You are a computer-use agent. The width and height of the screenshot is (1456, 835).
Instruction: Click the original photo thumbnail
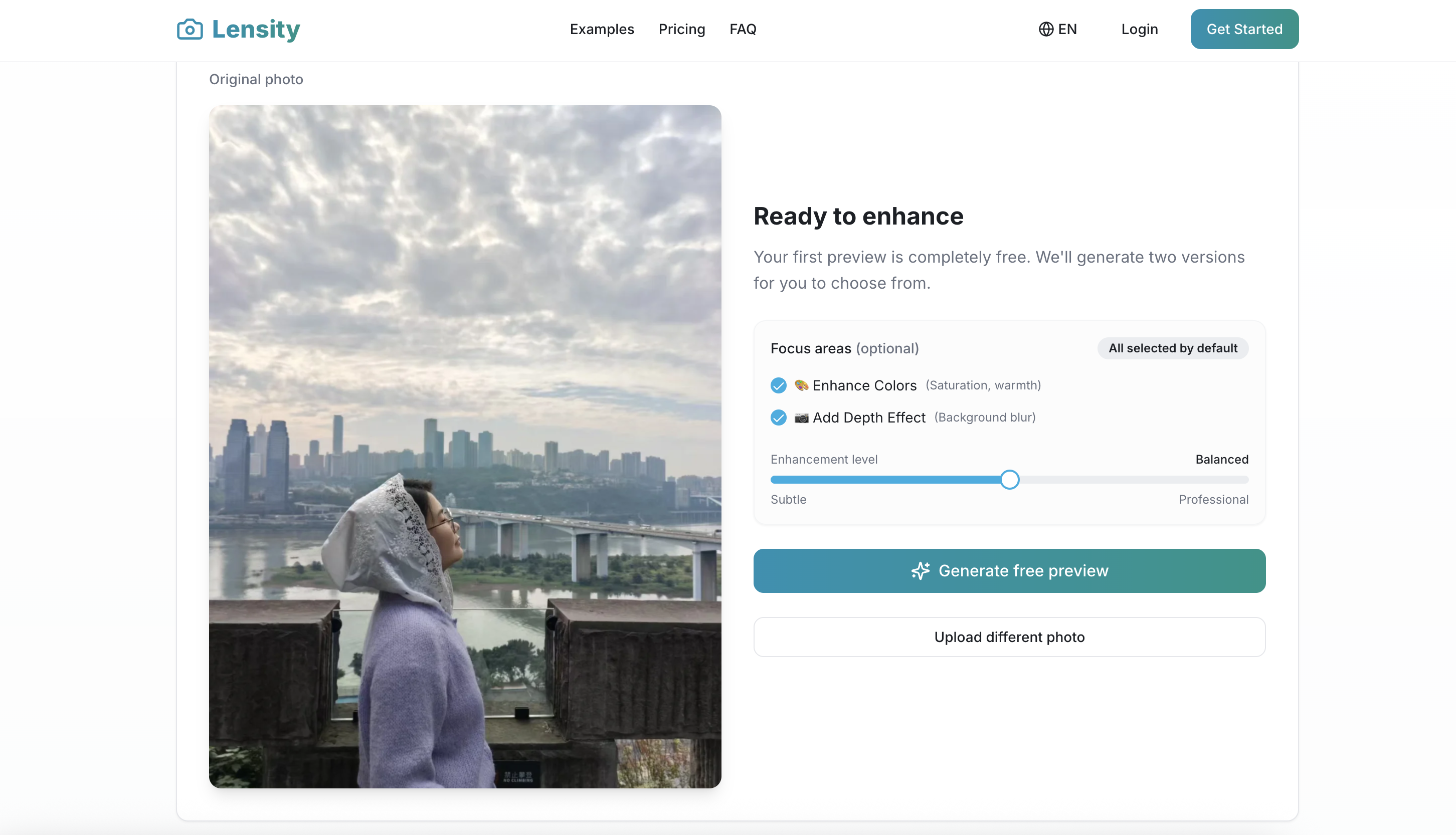tap(465, 446)
